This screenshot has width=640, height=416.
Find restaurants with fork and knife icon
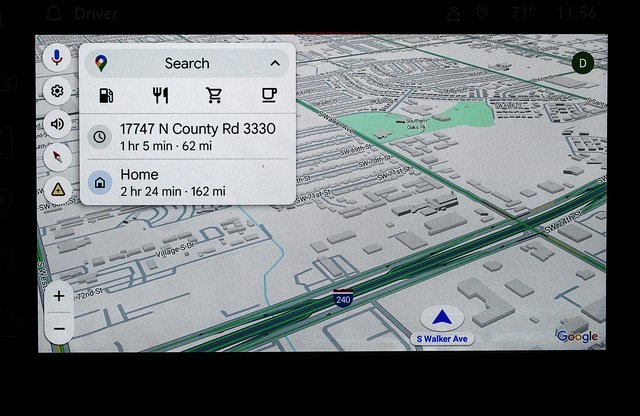(x=160, y=96)
